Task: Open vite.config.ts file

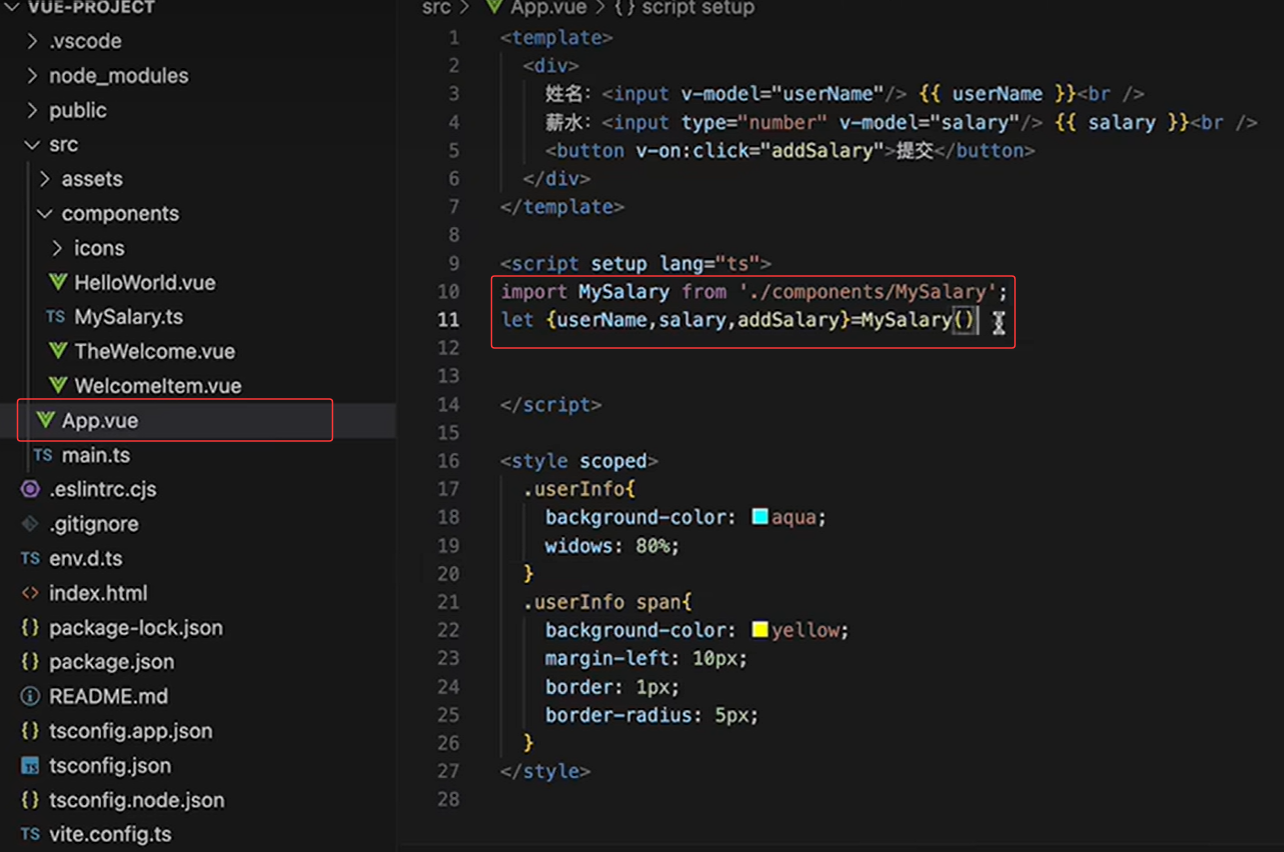Action: (x=110, y=834)
